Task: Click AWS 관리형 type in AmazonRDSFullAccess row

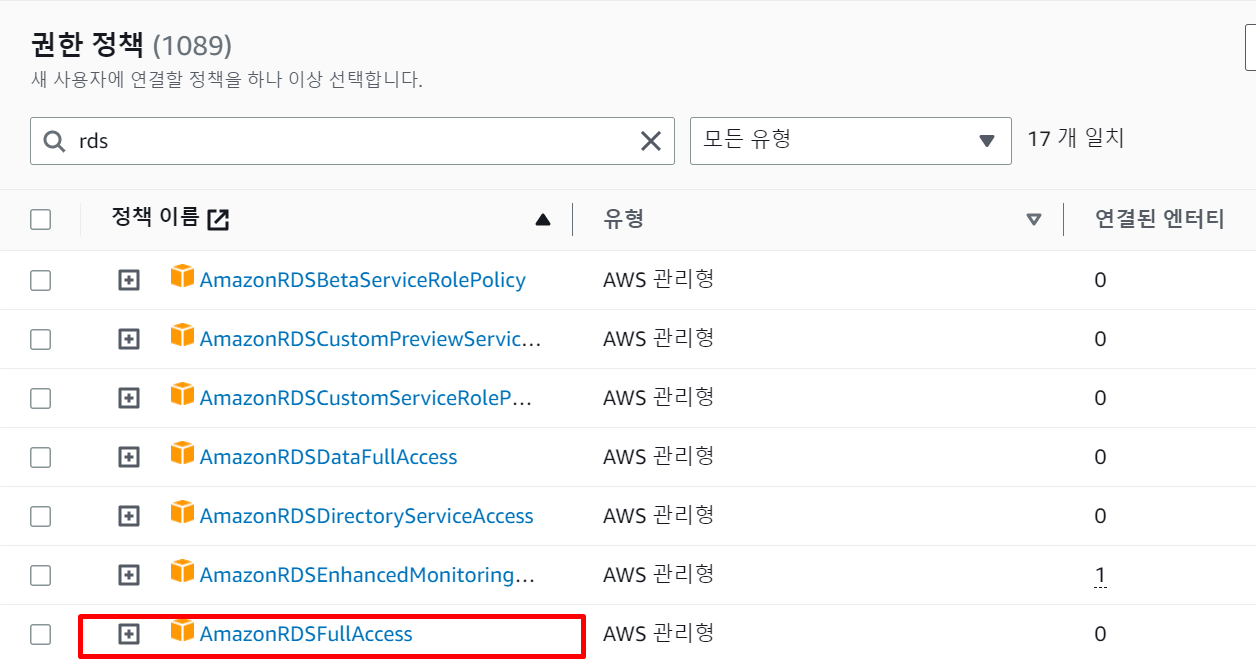Action: coord(658,634)
